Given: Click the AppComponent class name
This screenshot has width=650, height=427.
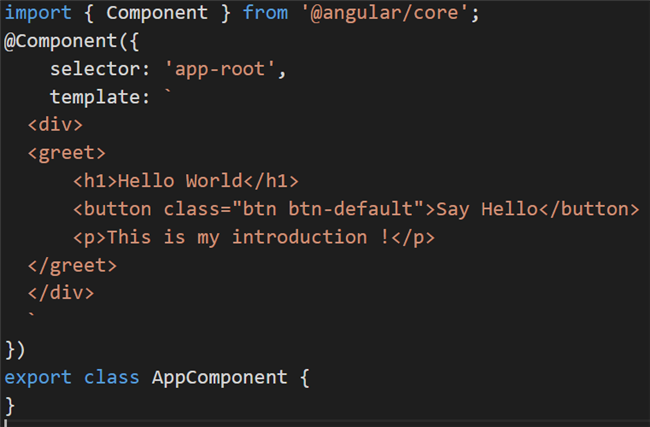Looking at the screenshot, I should (219, 377).
